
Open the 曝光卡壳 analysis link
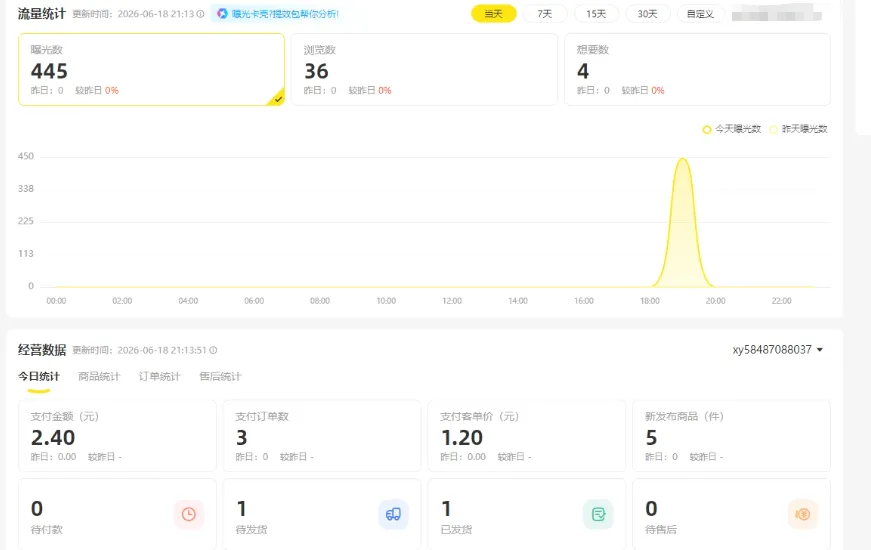(x=285, y=14)
